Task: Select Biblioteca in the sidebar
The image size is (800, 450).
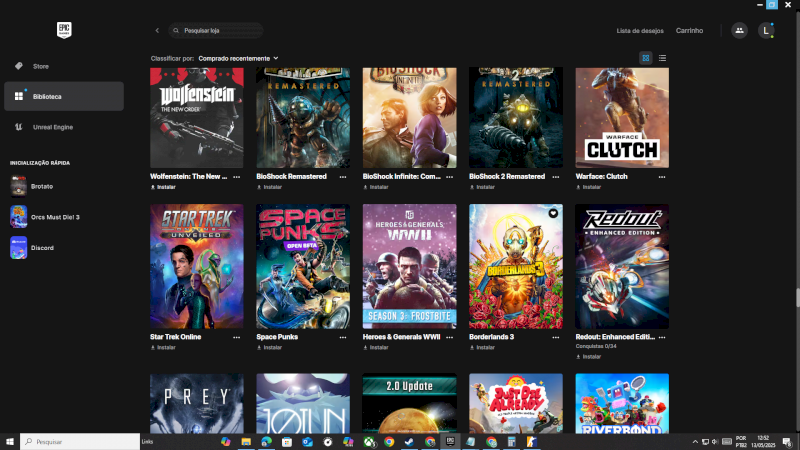Action: pos(47,96)
